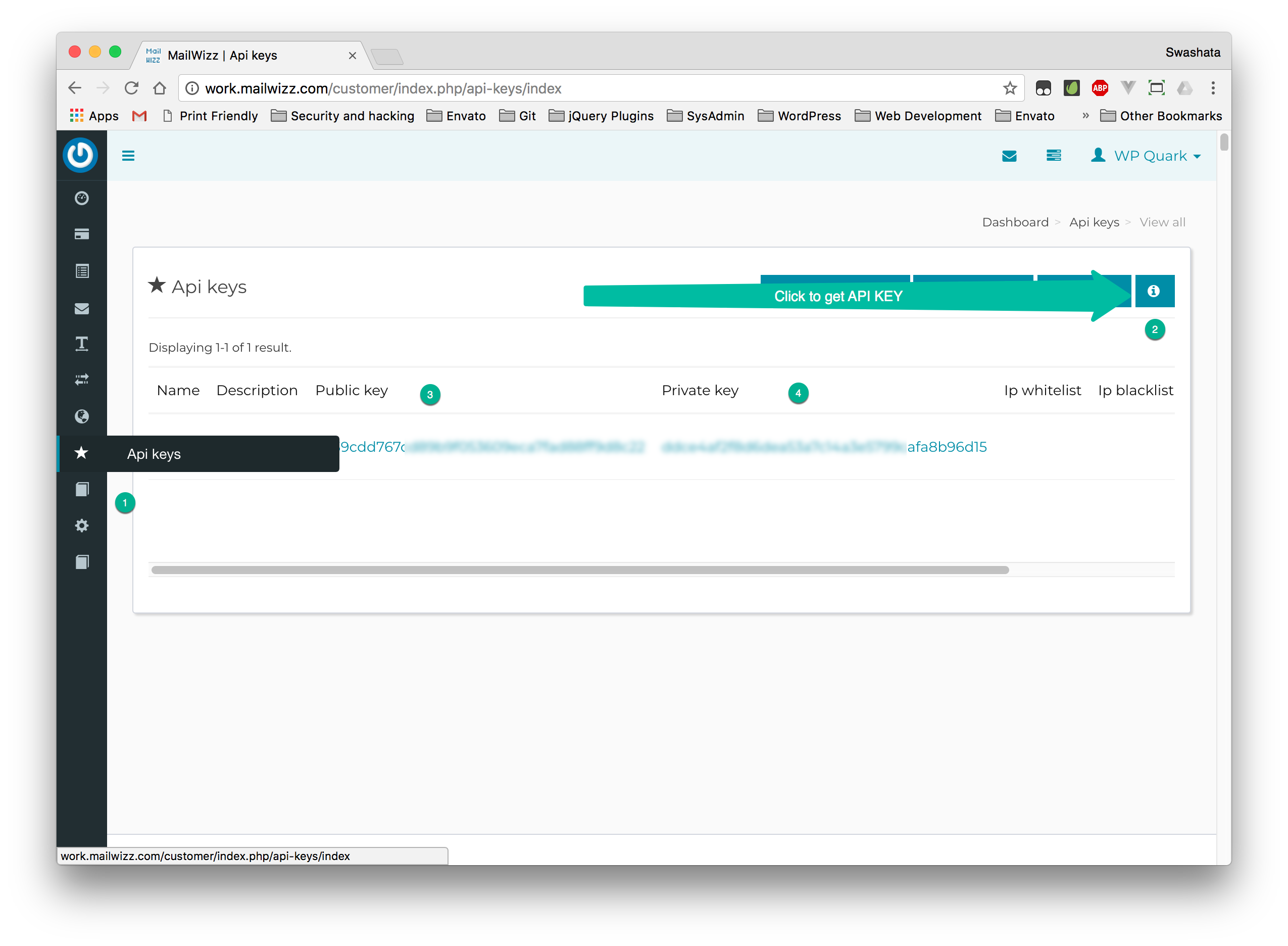The height and width of the screenshot is (946, 1288).
Task: Open the globe sidebar icon
Action: pyautogui.click(x=82, y=416)
